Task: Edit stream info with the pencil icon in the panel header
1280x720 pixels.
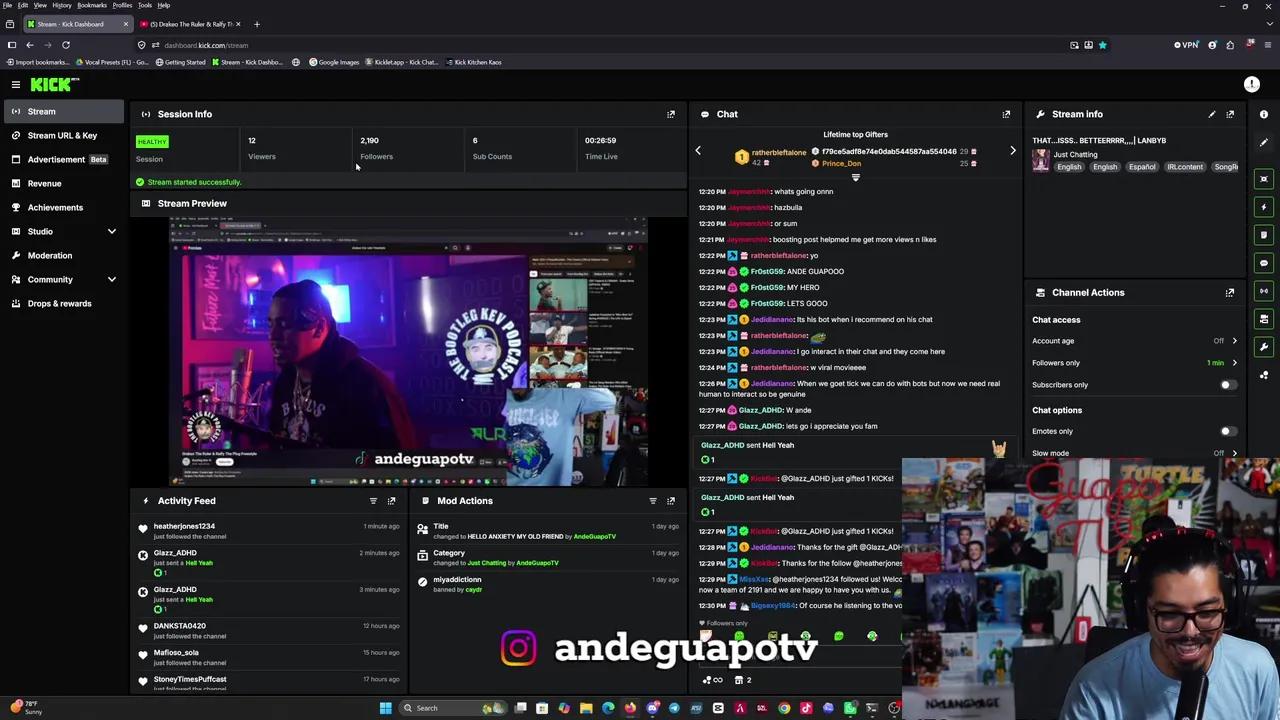Action: [x=1212, y=114]
